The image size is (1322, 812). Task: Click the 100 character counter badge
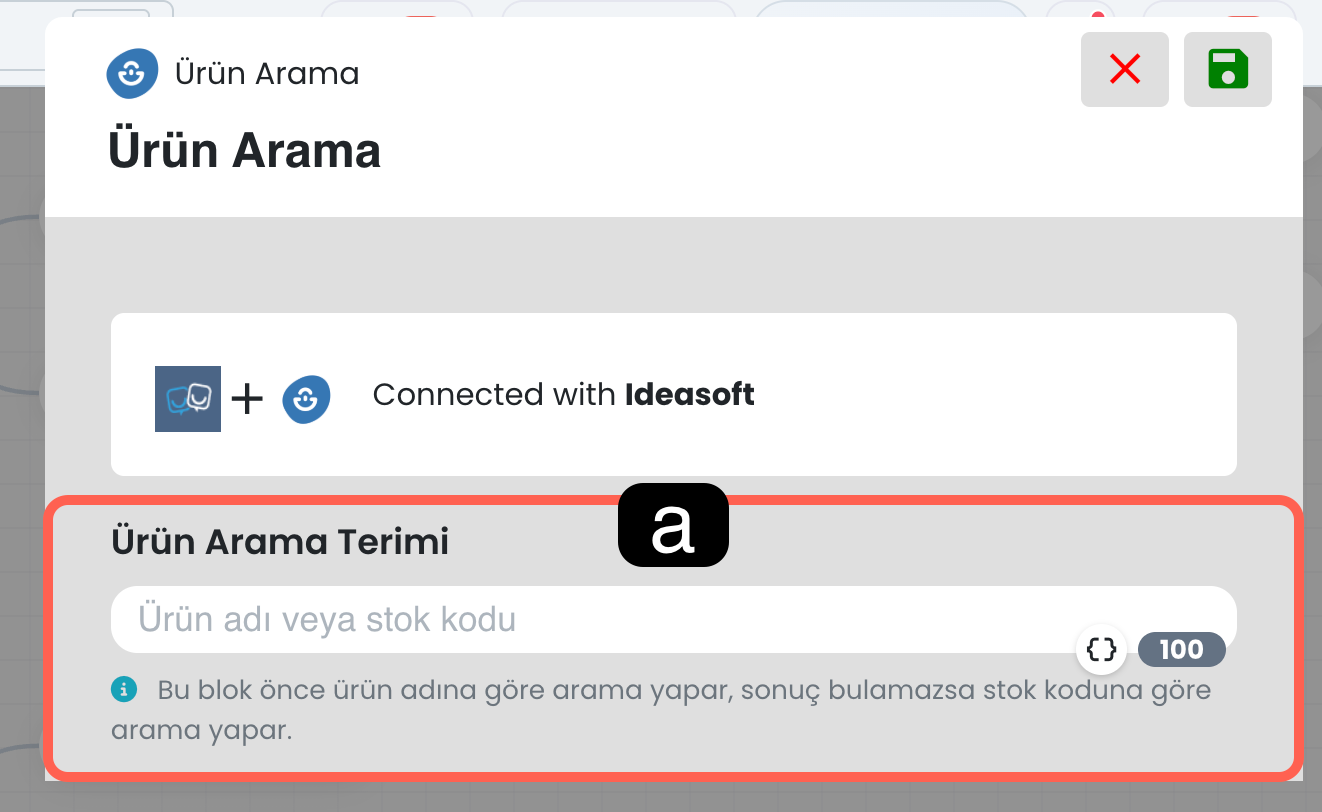click(1181, 650)
